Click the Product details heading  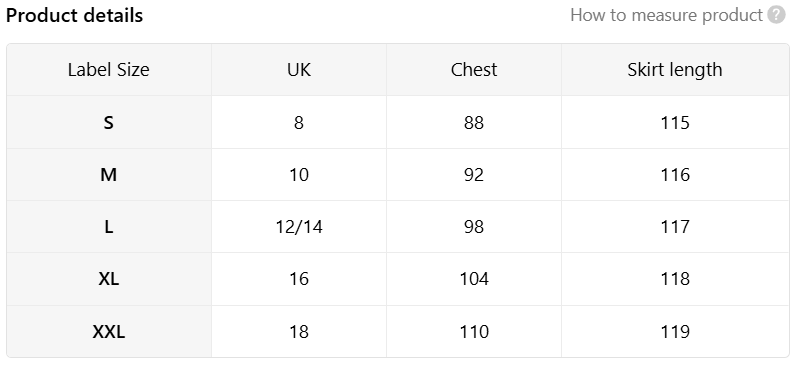pos(74,15)
